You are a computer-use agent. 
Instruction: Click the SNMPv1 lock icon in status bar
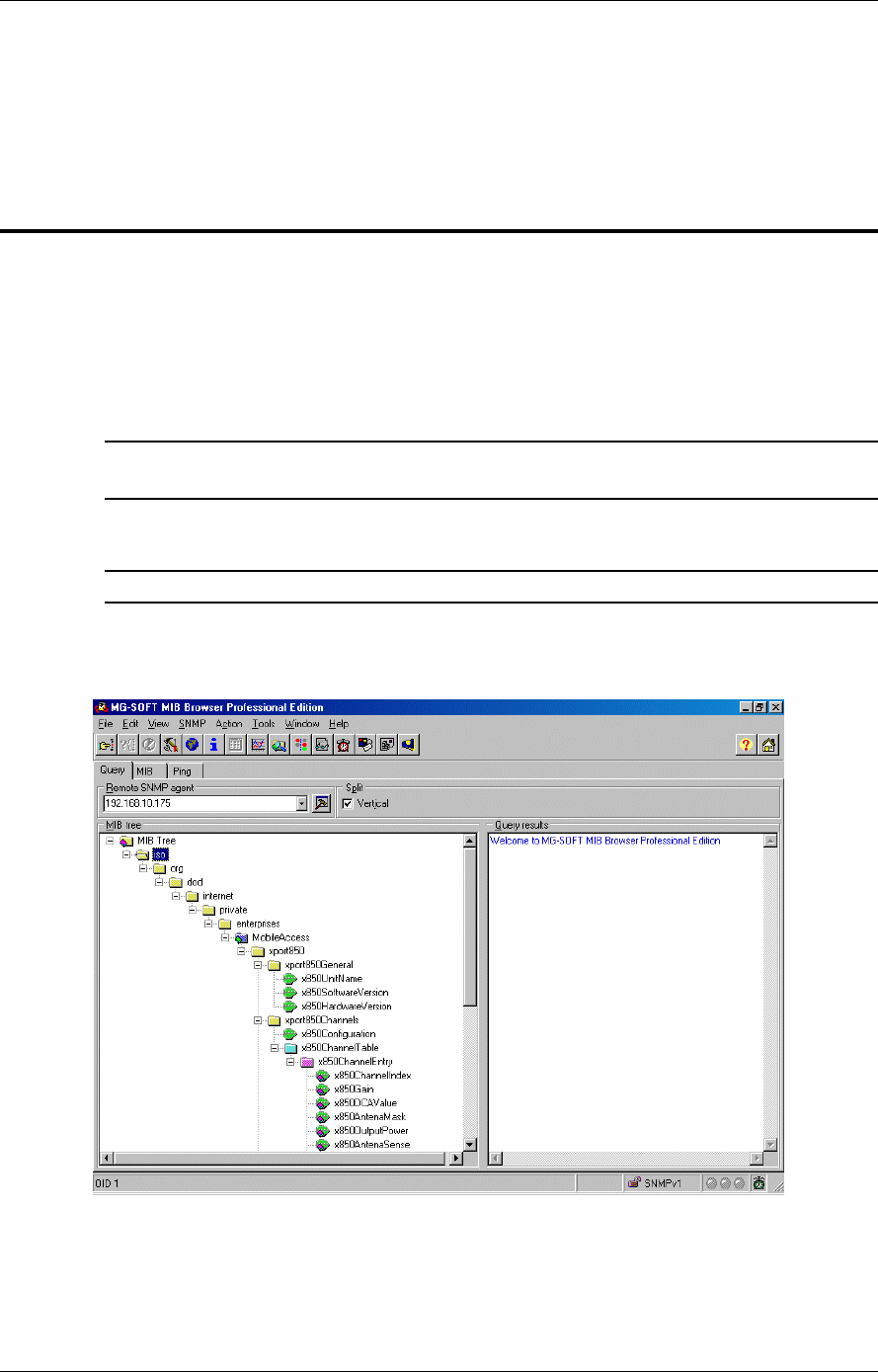[635, 1181]
